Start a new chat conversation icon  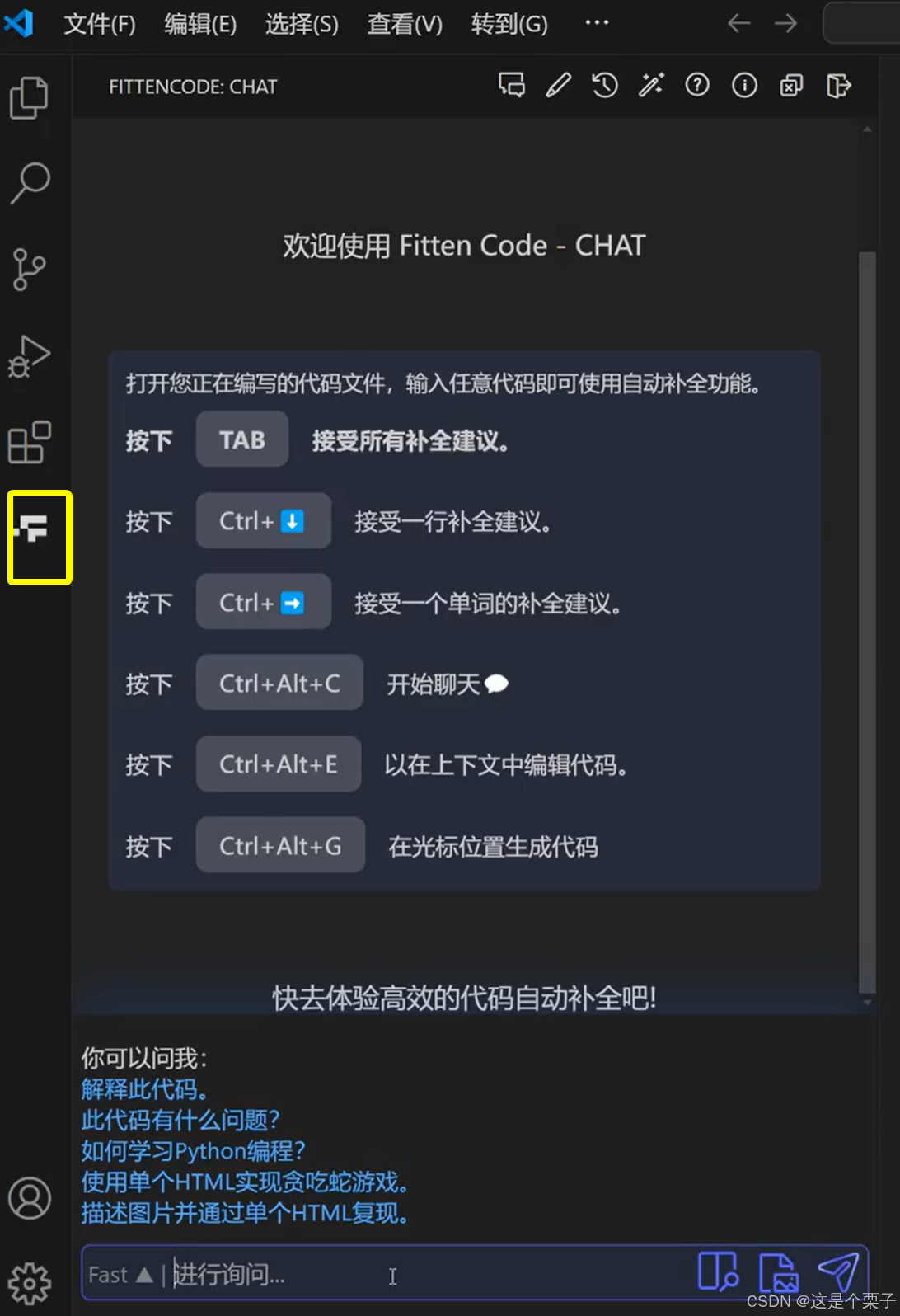[512, 85]
